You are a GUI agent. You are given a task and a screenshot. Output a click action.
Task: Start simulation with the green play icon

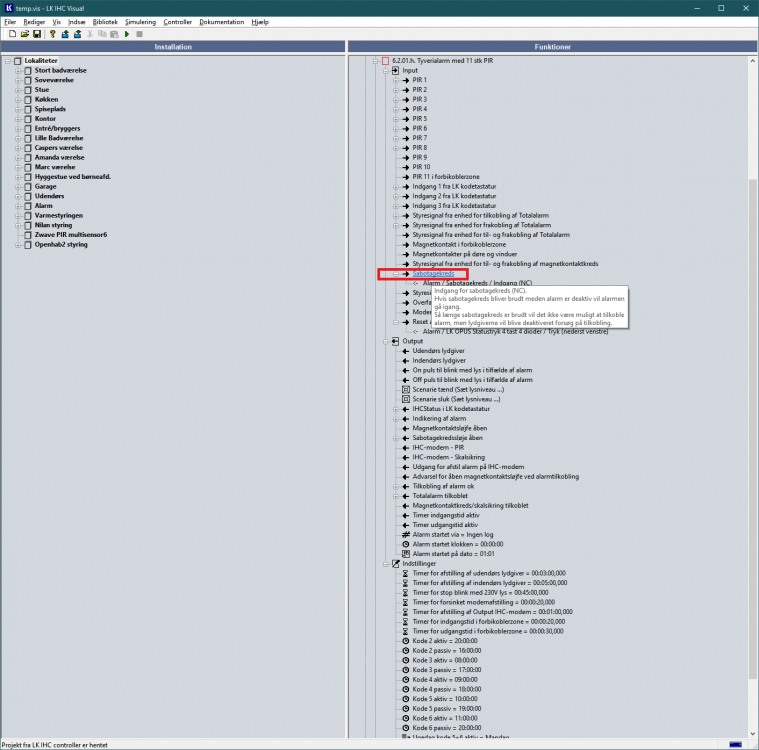[x=126, y=34]
